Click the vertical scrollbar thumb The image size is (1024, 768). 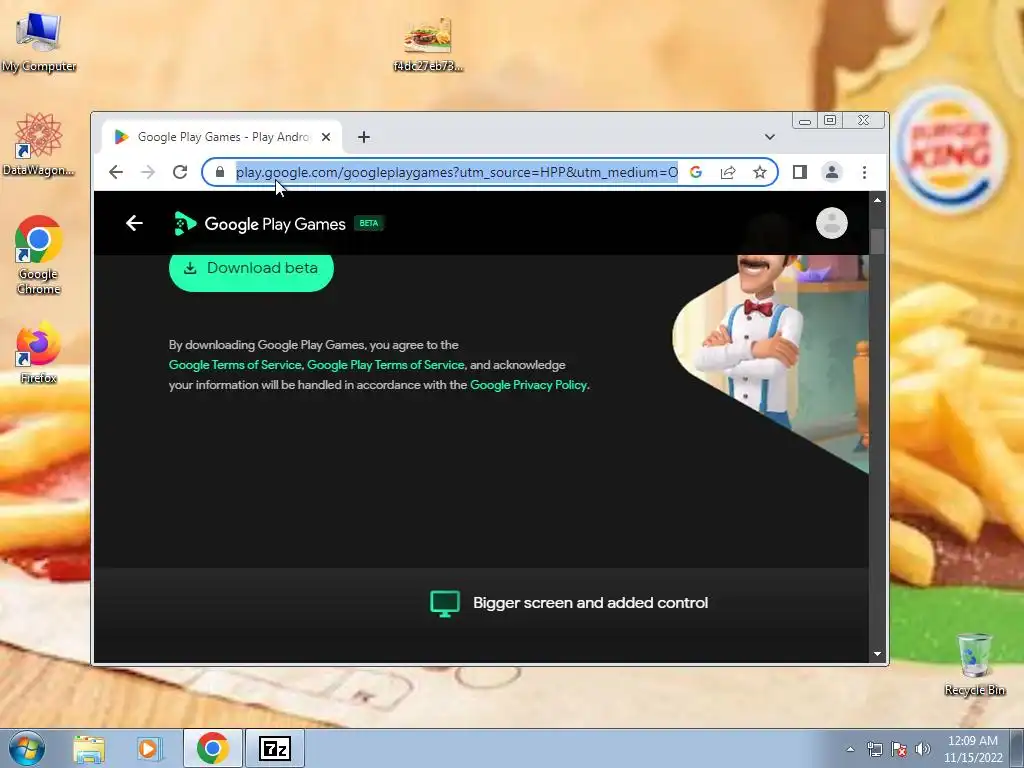click(877, 241)
